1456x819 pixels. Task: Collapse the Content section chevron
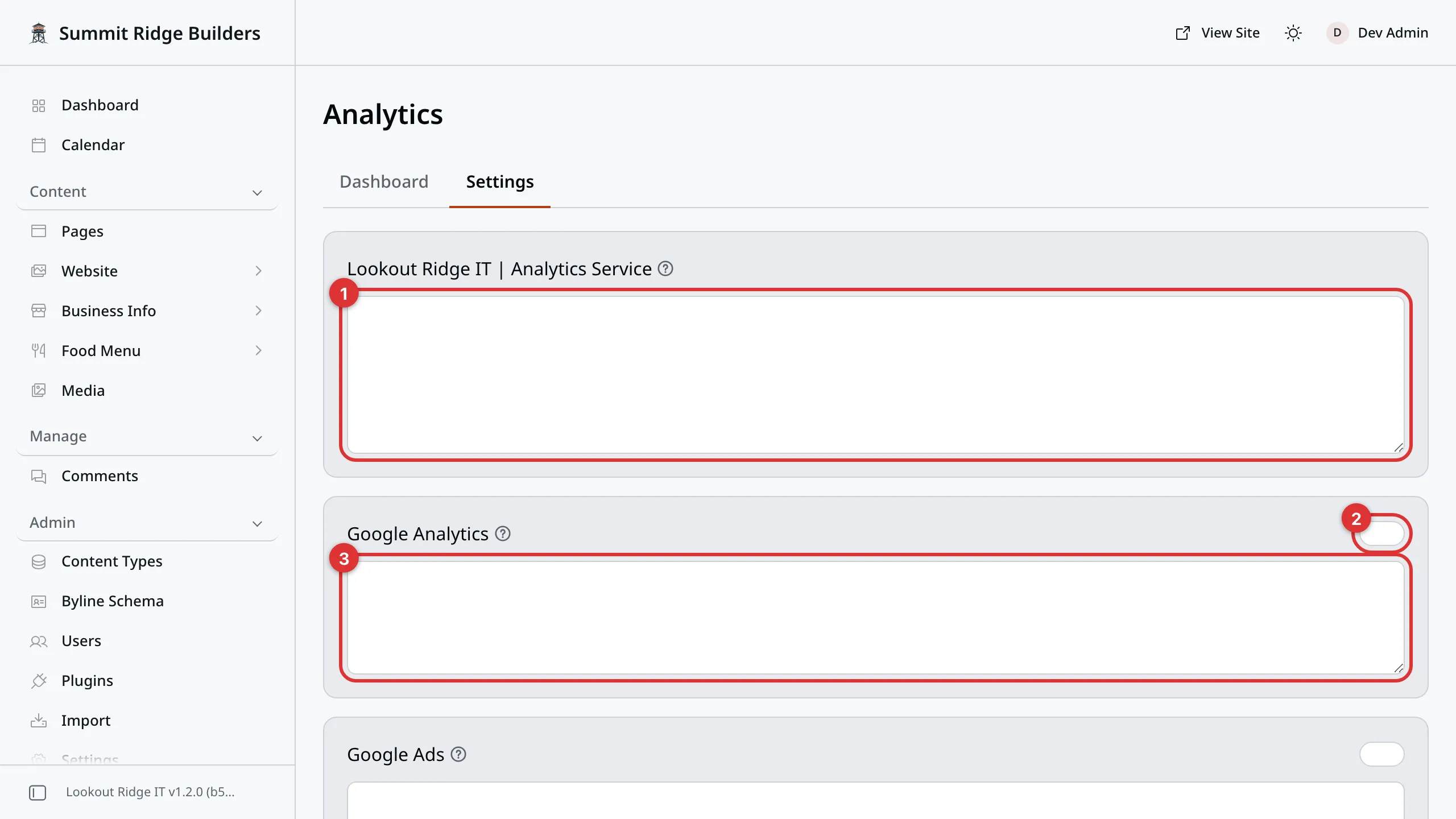(257, 193)
